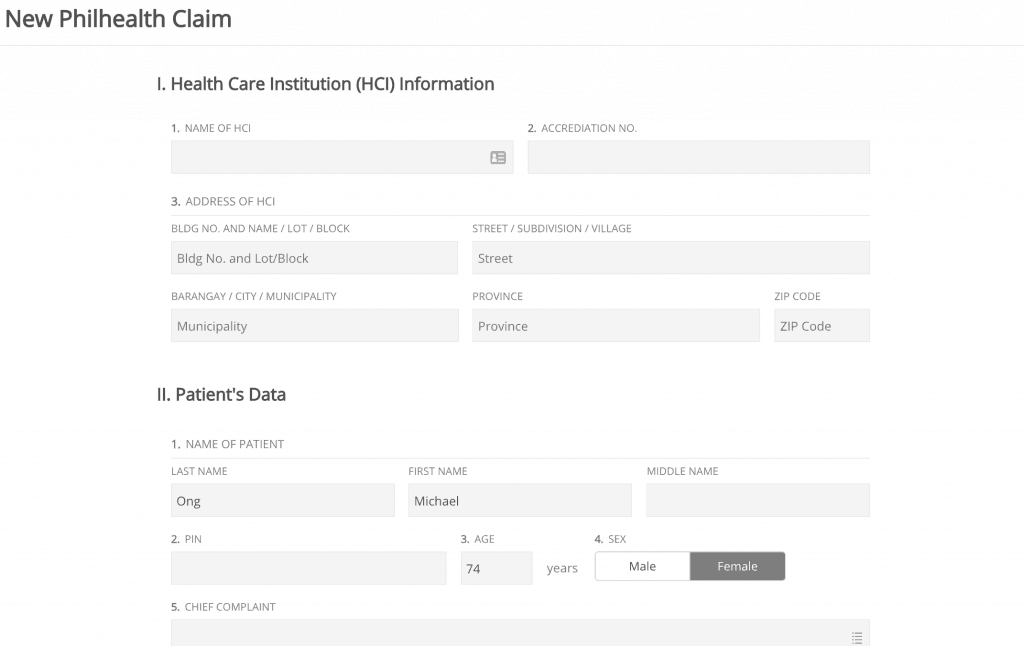Click the years unit text beside Age
The width and height of the screenshot is (1024, 646).
pos(562,568)
